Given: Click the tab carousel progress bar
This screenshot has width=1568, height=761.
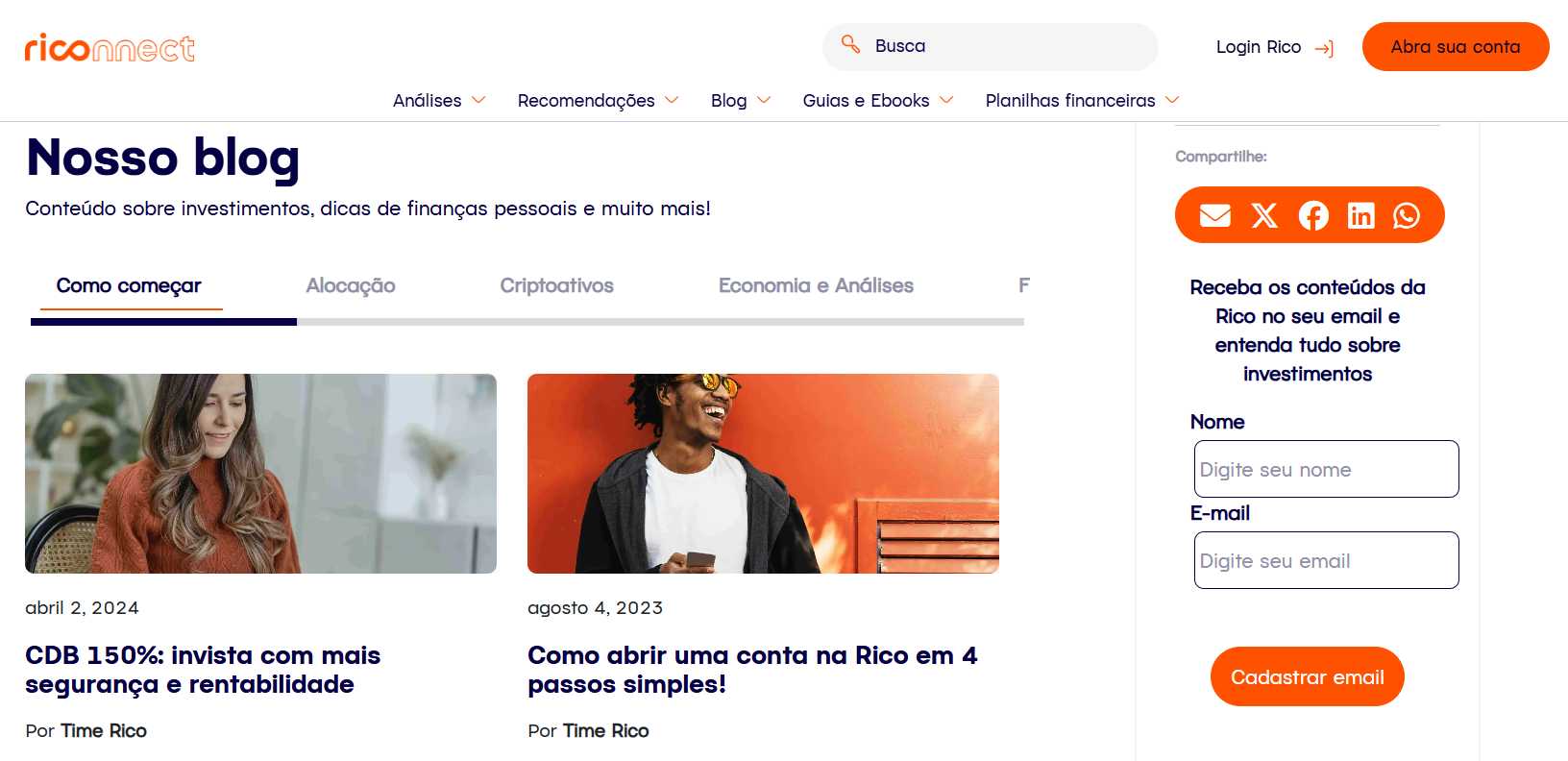Looking at the screenshot, I should click(x=527, y=322).
